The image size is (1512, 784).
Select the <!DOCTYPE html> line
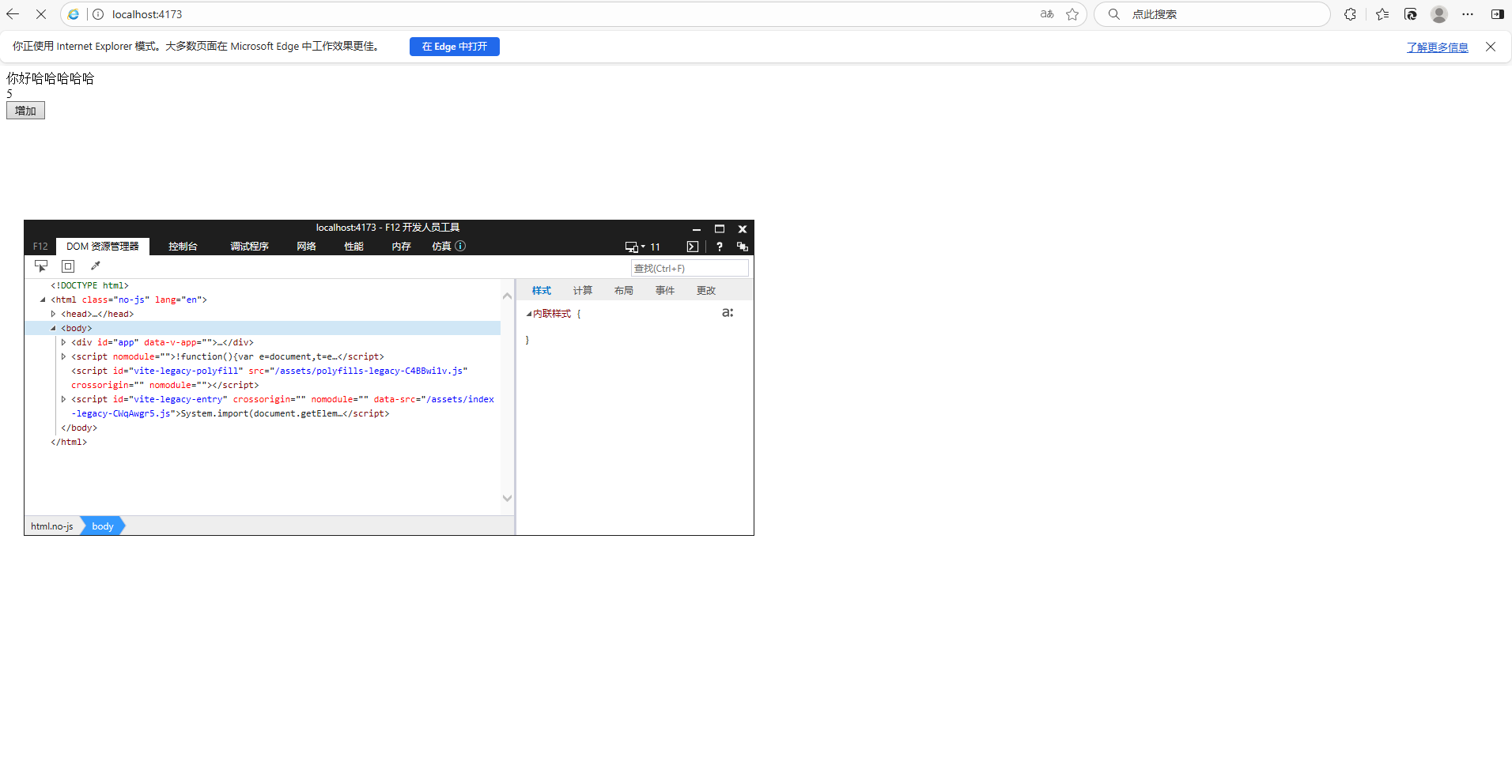point(89,286)
